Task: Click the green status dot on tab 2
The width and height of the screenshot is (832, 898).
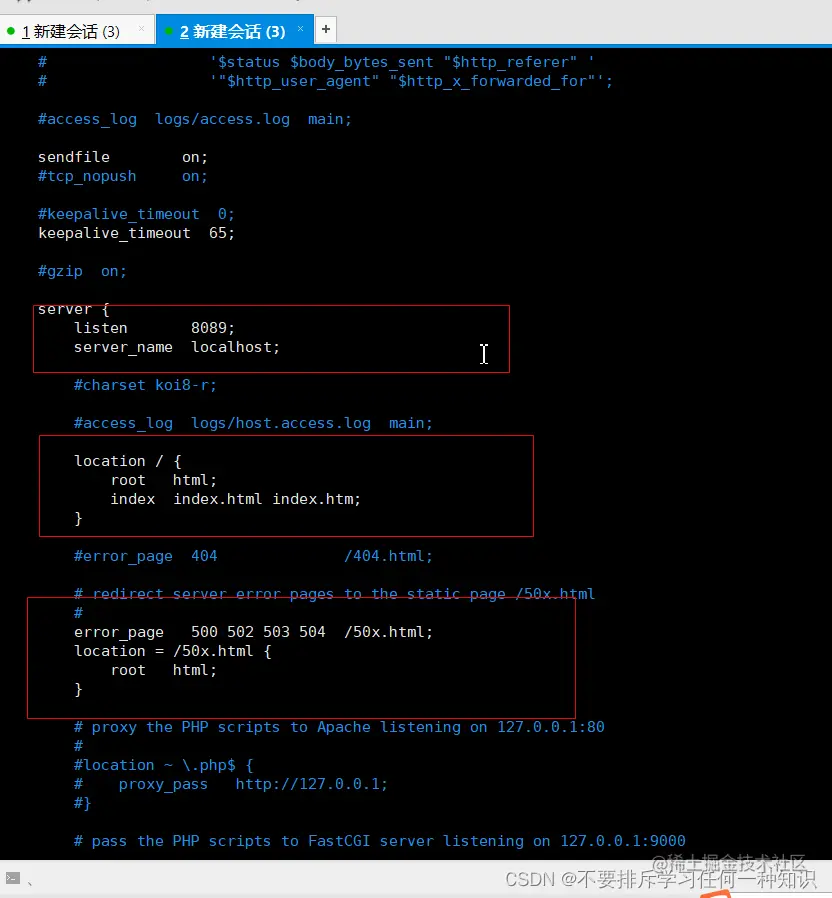Action: click(x=169, y=31)
